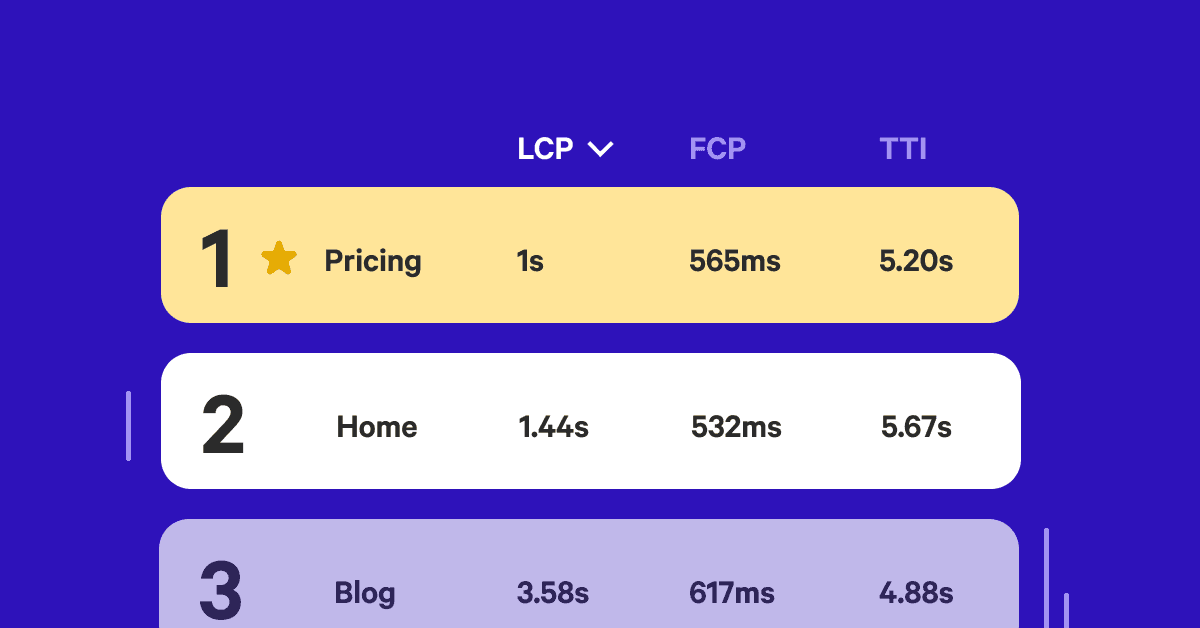Image resolution: width=1200 pixels, height=628 pixels.
Task: Click the rank number 1
Action: tap(215, 260)
